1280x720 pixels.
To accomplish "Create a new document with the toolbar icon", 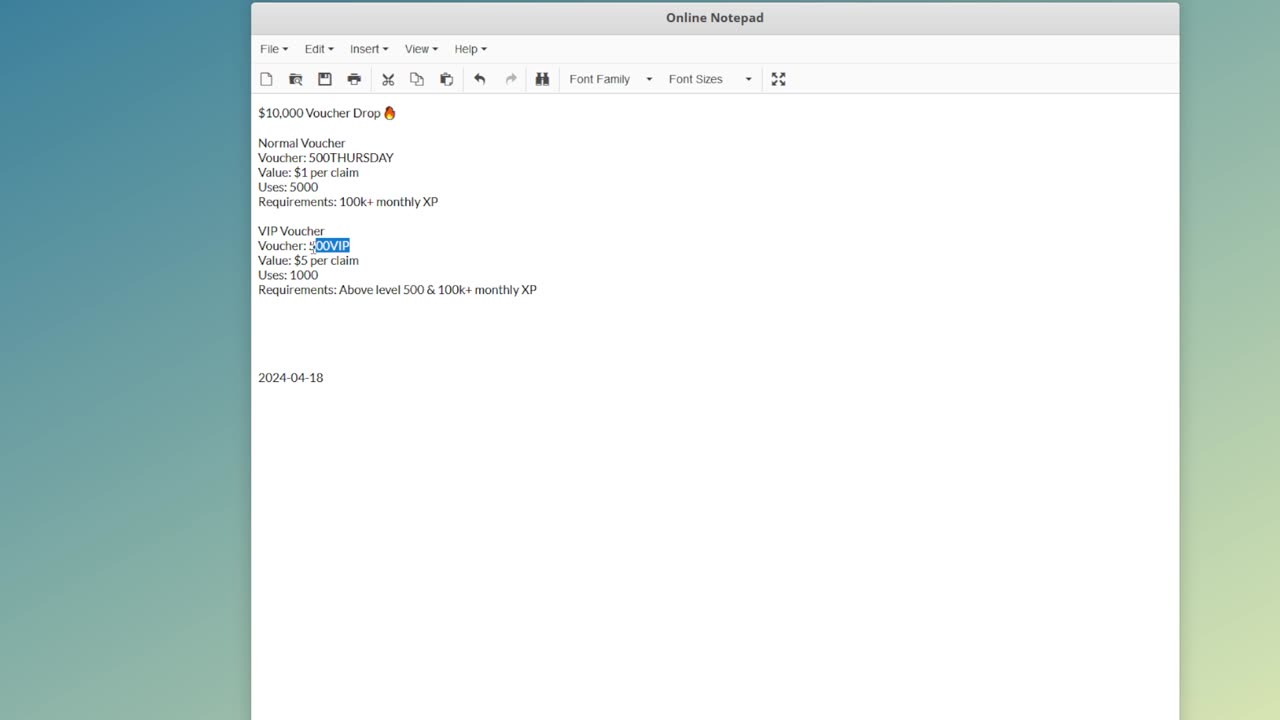I will point(266,79).
